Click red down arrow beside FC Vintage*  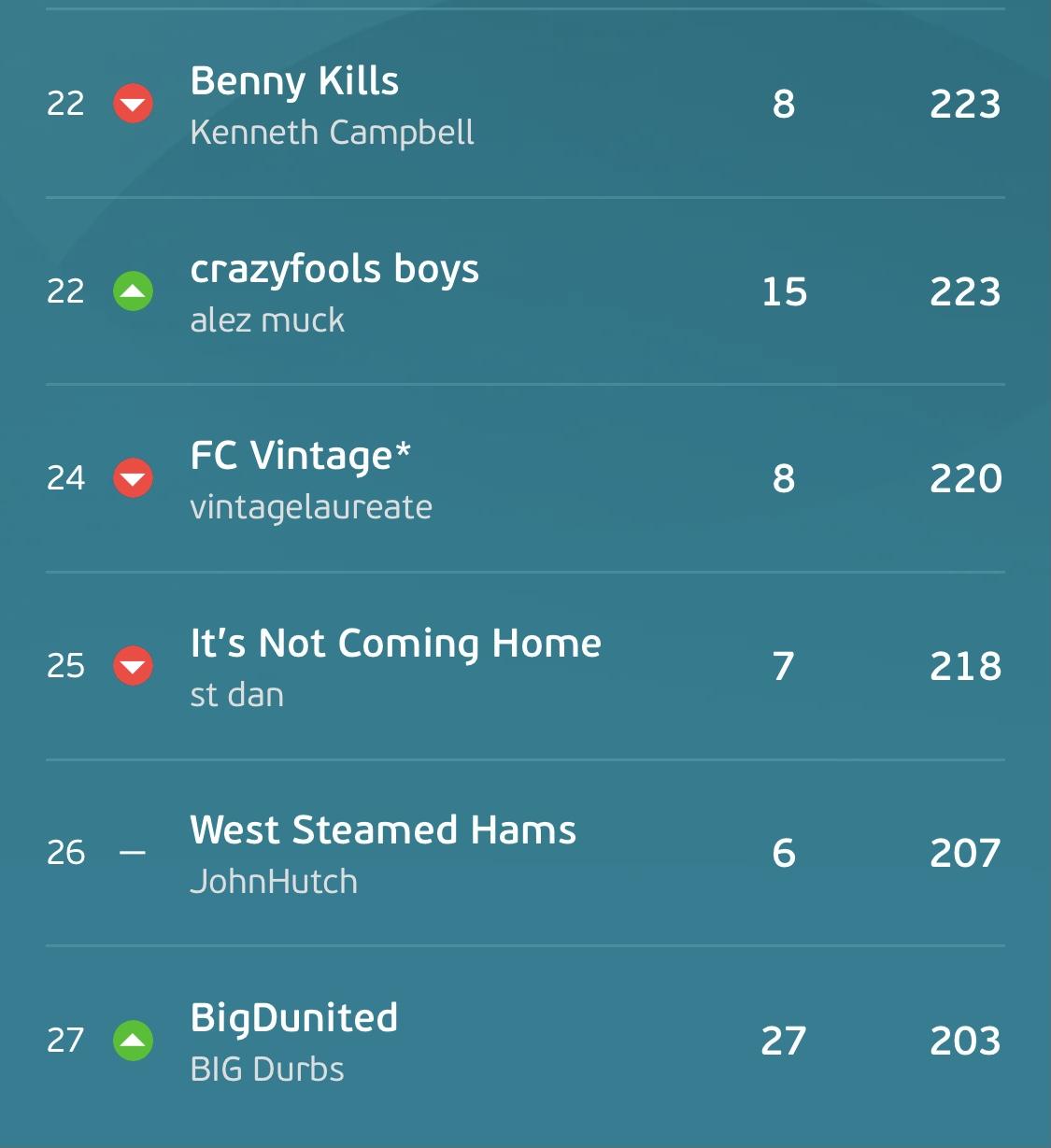(x=133, y=478)
